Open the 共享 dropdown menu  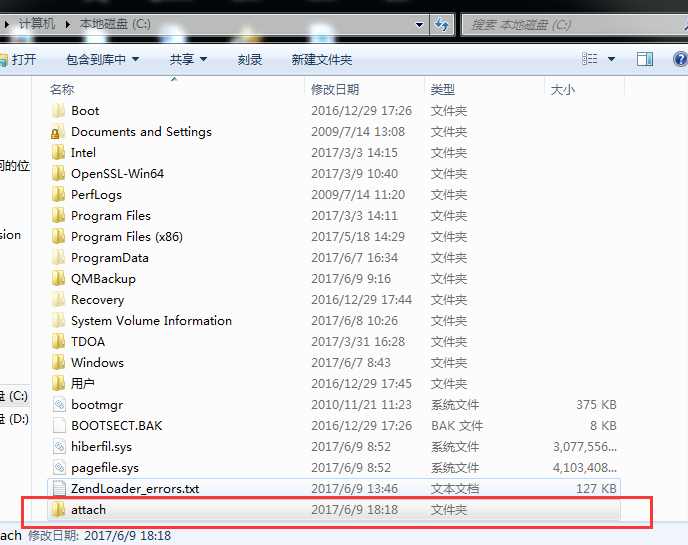coord(188,59)
